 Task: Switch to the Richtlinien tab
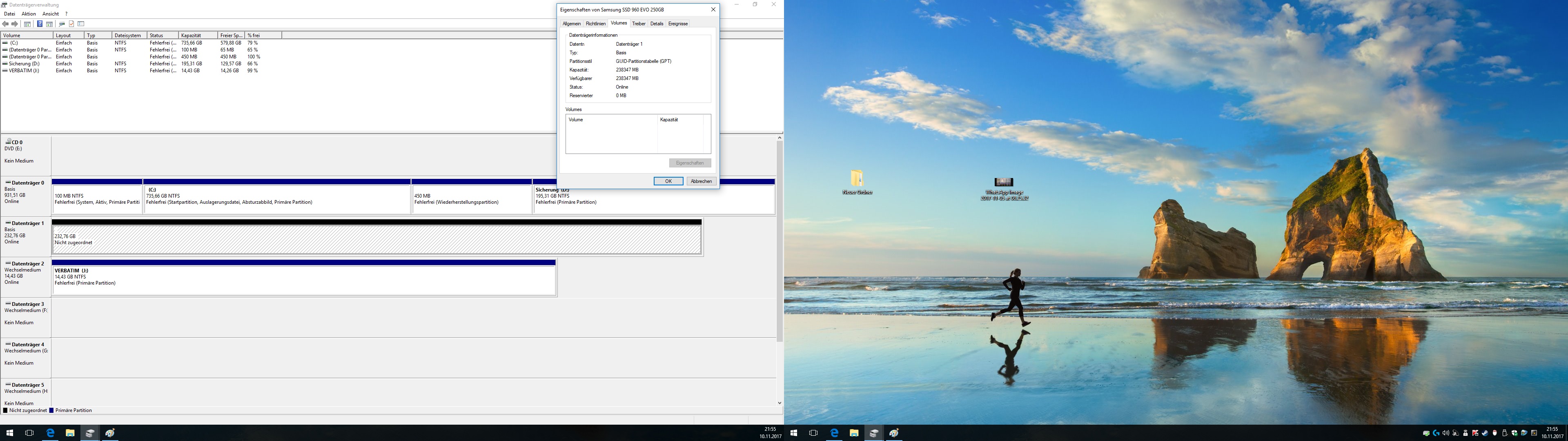595,24
